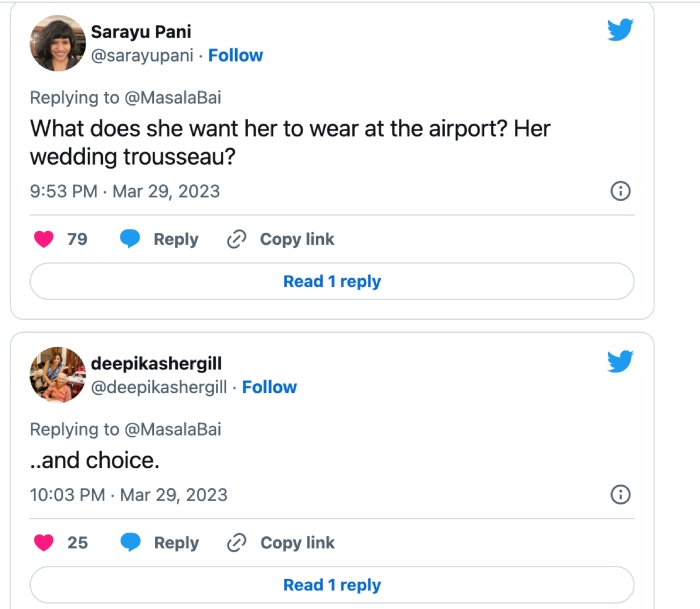Image resolution: width=700 pixels, height=609 pixels.
Task: Click info icon on Sarayu Pani's tweet
Action: (x=619, y=191)
